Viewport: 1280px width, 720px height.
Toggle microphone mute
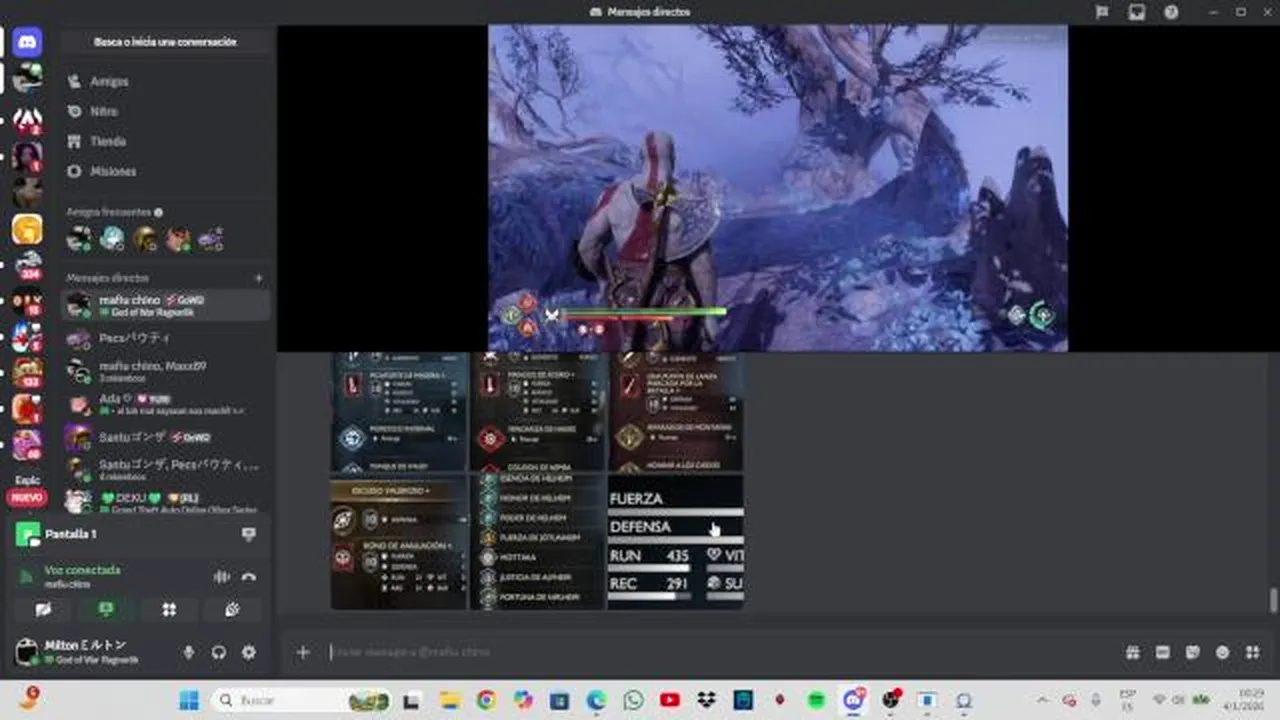coord(189,652)
